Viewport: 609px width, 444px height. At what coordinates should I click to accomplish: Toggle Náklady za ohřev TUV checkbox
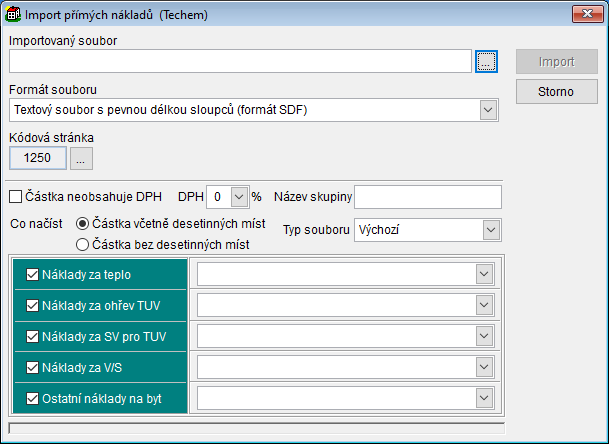click(x=33, y=305)
